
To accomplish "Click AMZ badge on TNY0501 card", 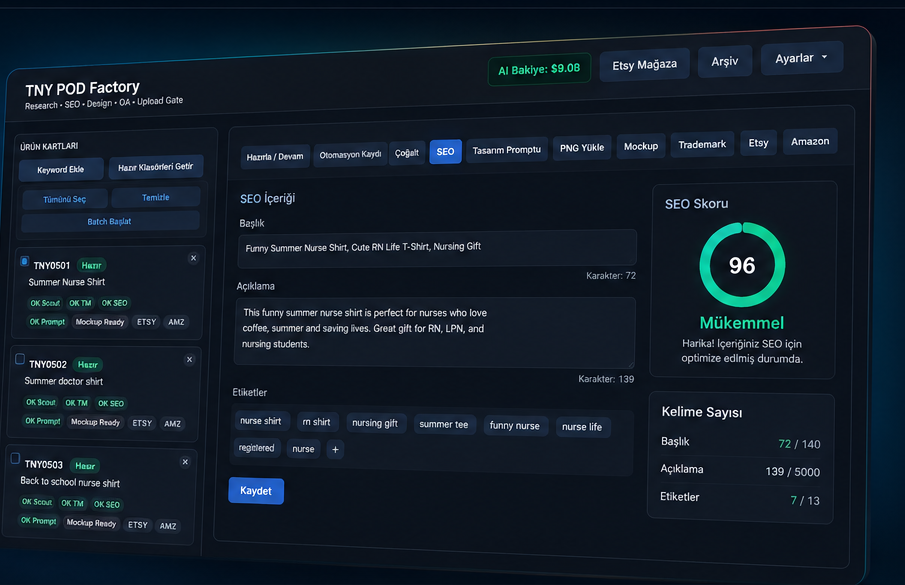I will point(177,322).
